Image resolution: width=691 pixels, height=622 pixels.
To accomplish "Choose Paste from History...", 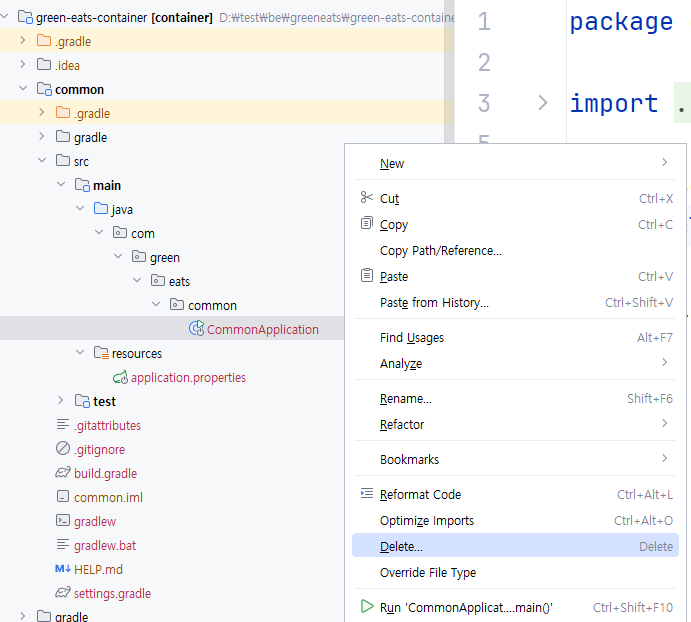I will [x=515, y=302].
